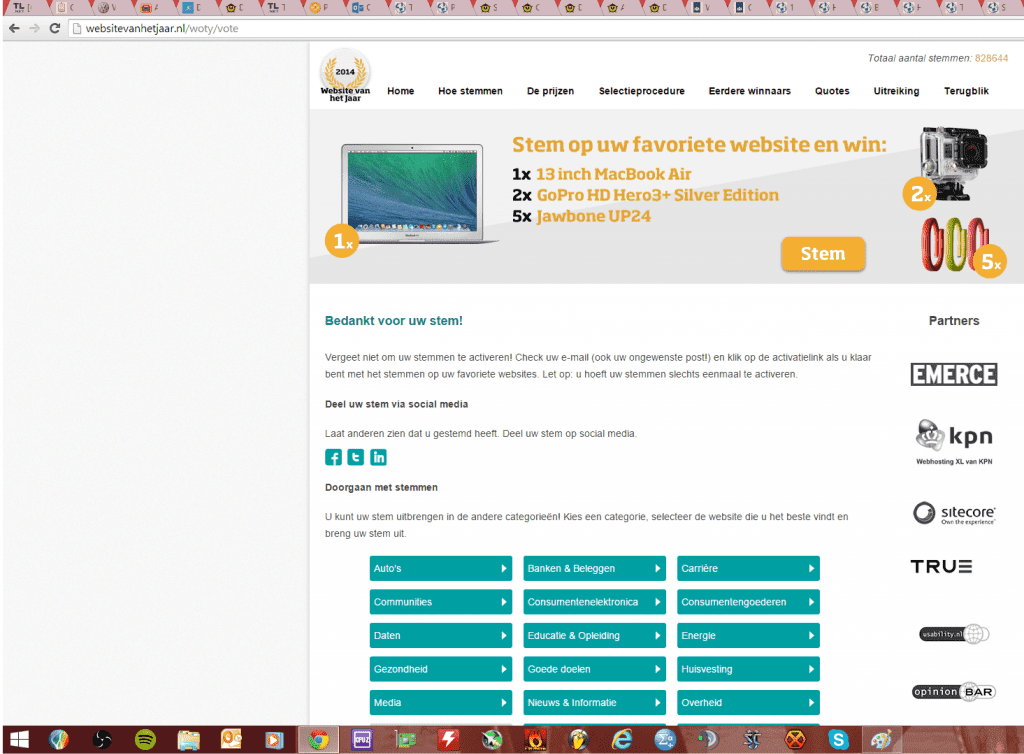This screenshot has width=1024, height=754.
Task: Open Skype from the taskbar
Action: click(838, 740)
